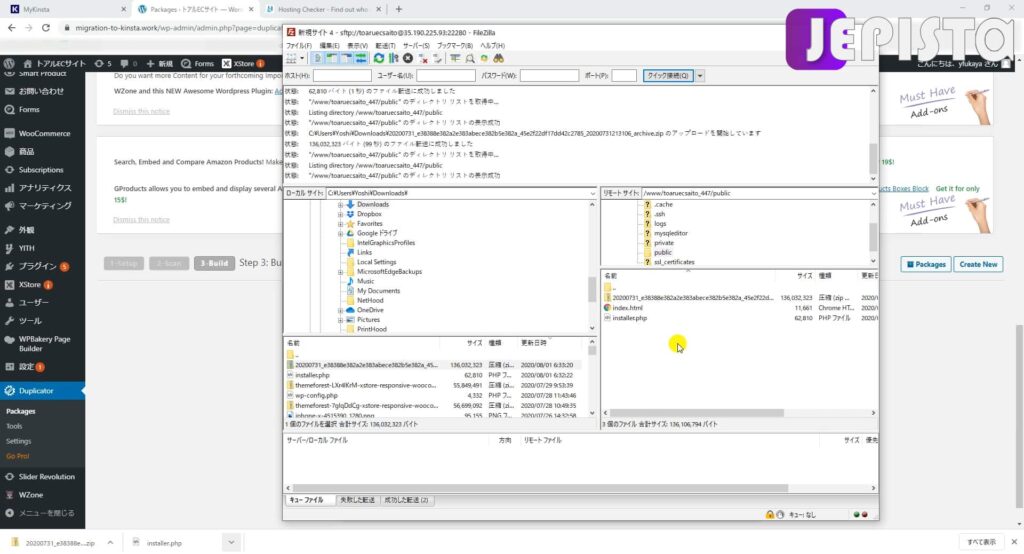Select My Documents in the local tree
The height and width of the screenshot is (554, 1024).
[378, 291]
